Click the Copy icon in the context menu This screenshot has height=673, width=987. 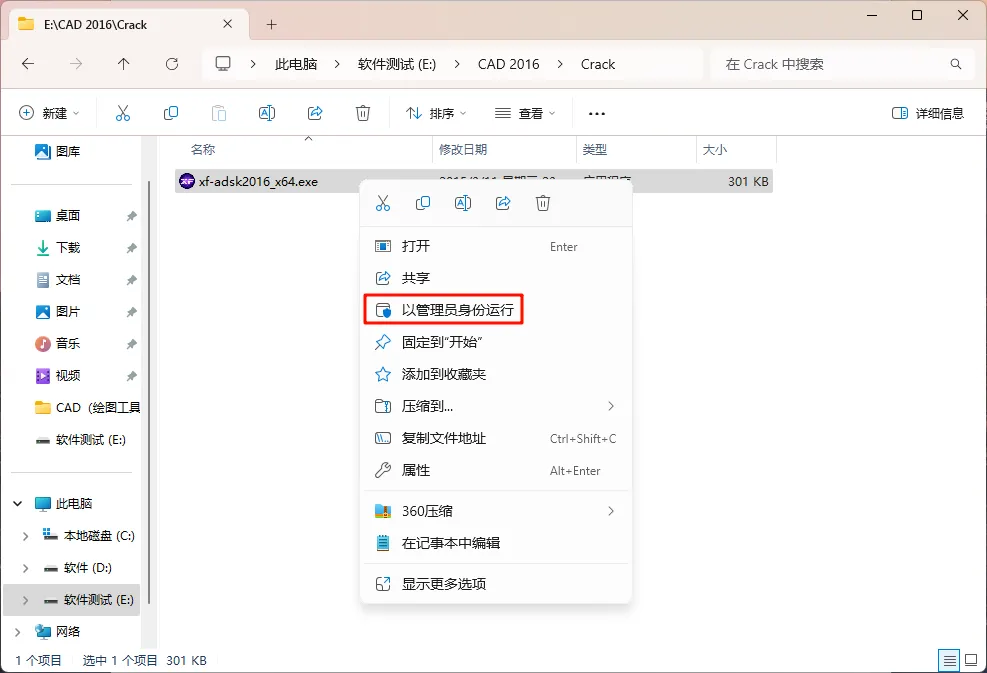[423, 203]
